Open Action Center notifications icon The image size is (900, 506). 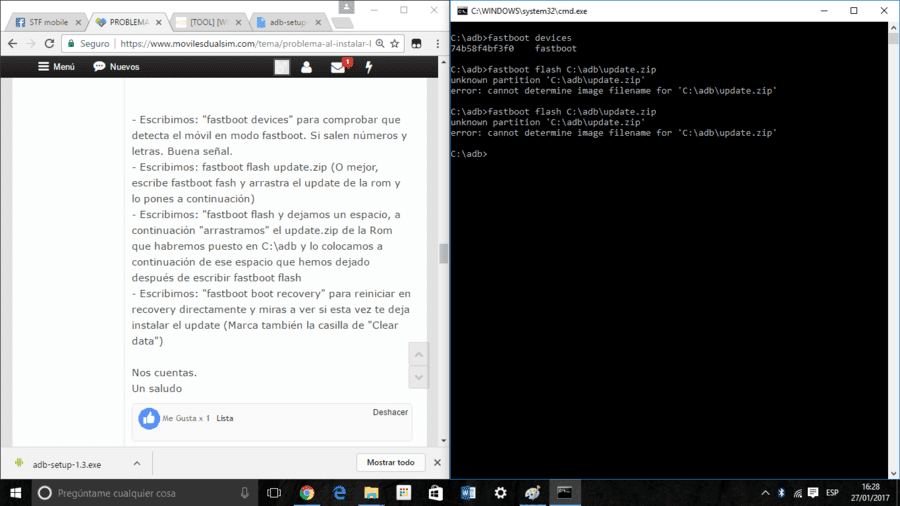tap(813, 493)
